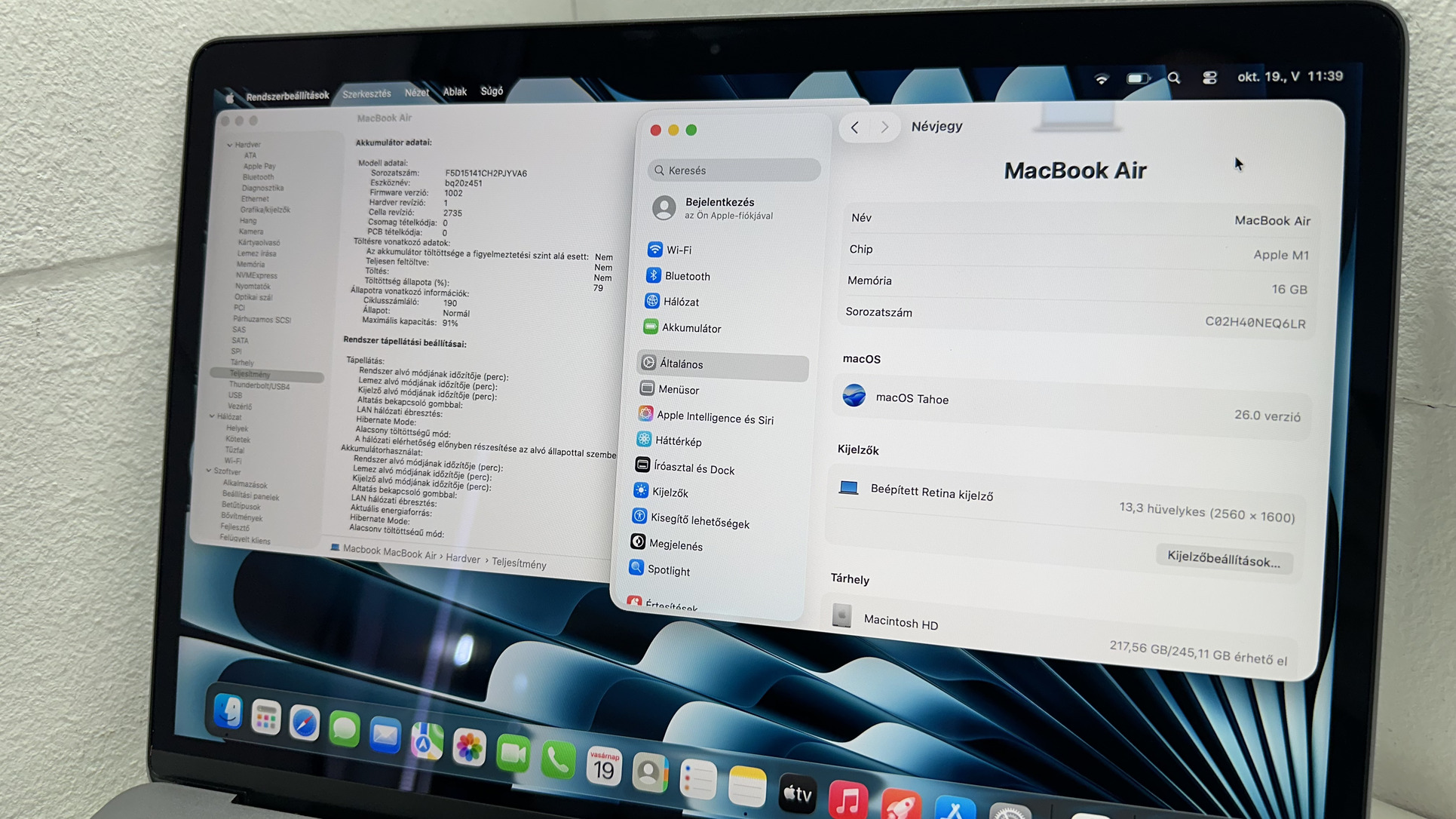The height and width of the screenshot is (819, 1456).
Task: Open the Szerkesztés menu
Action: tap(366, 94)
